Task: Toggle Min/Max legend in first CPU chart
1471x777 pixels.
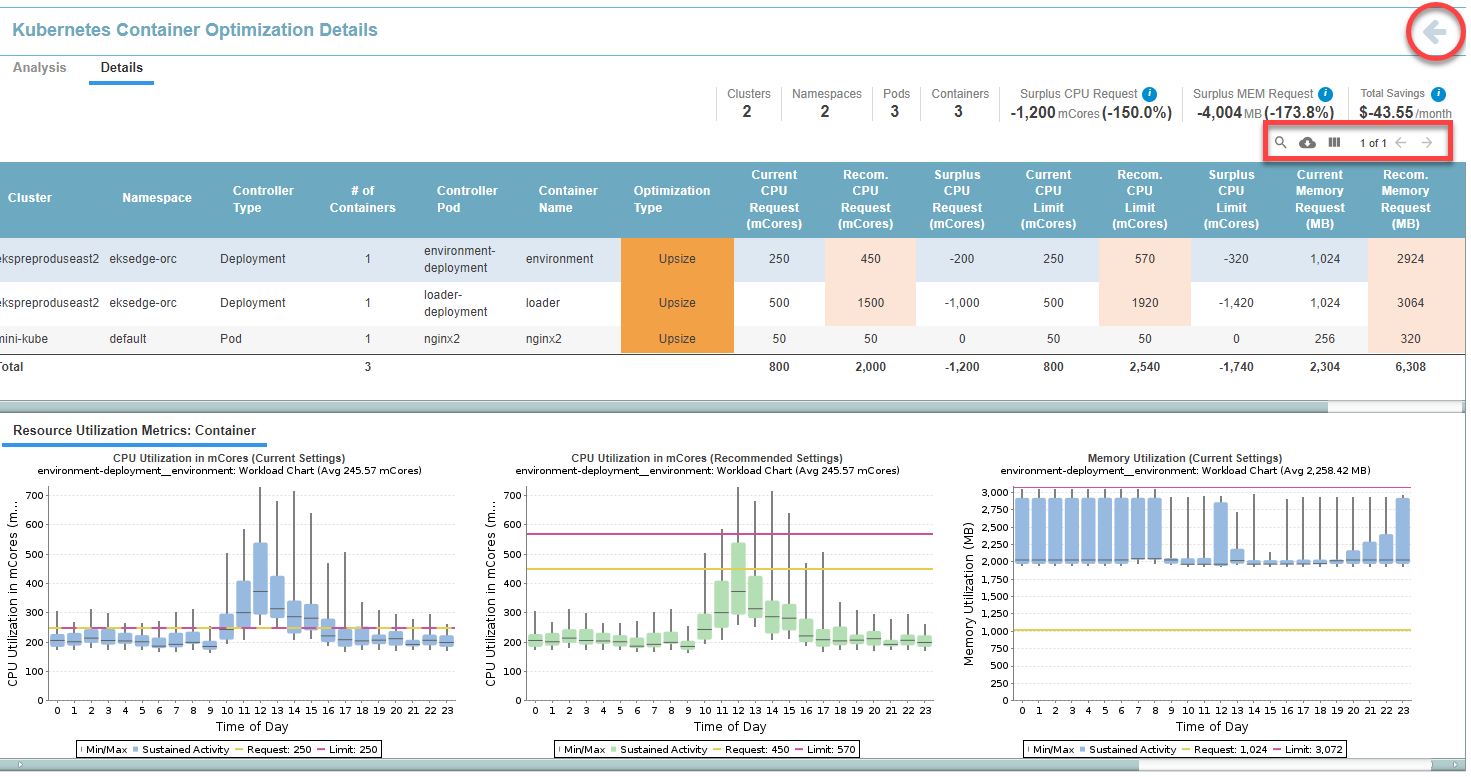Action: 103,749
